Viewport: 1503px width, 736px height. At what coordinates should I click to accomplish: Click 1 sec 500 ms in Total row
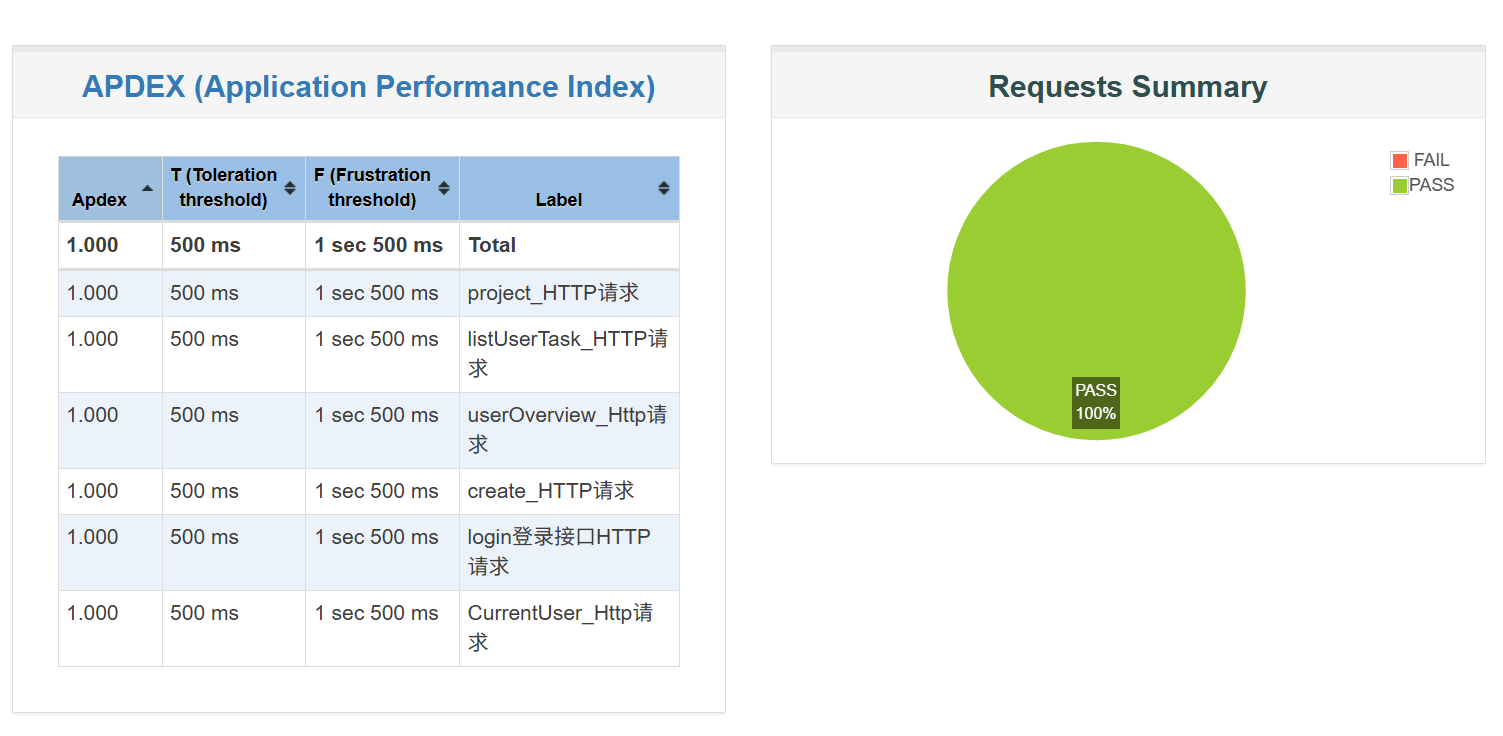(378, 245)
